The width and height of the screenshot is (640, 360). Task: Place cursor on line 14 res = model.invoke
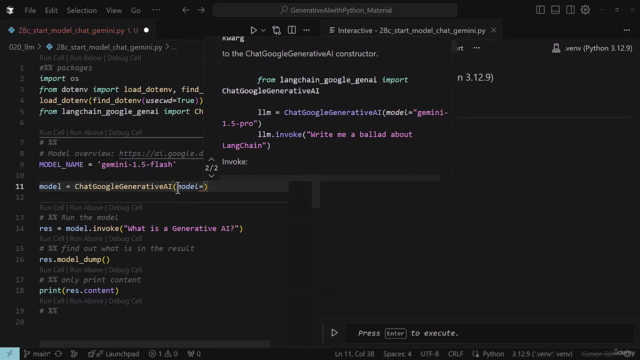[x=141, y=229]
